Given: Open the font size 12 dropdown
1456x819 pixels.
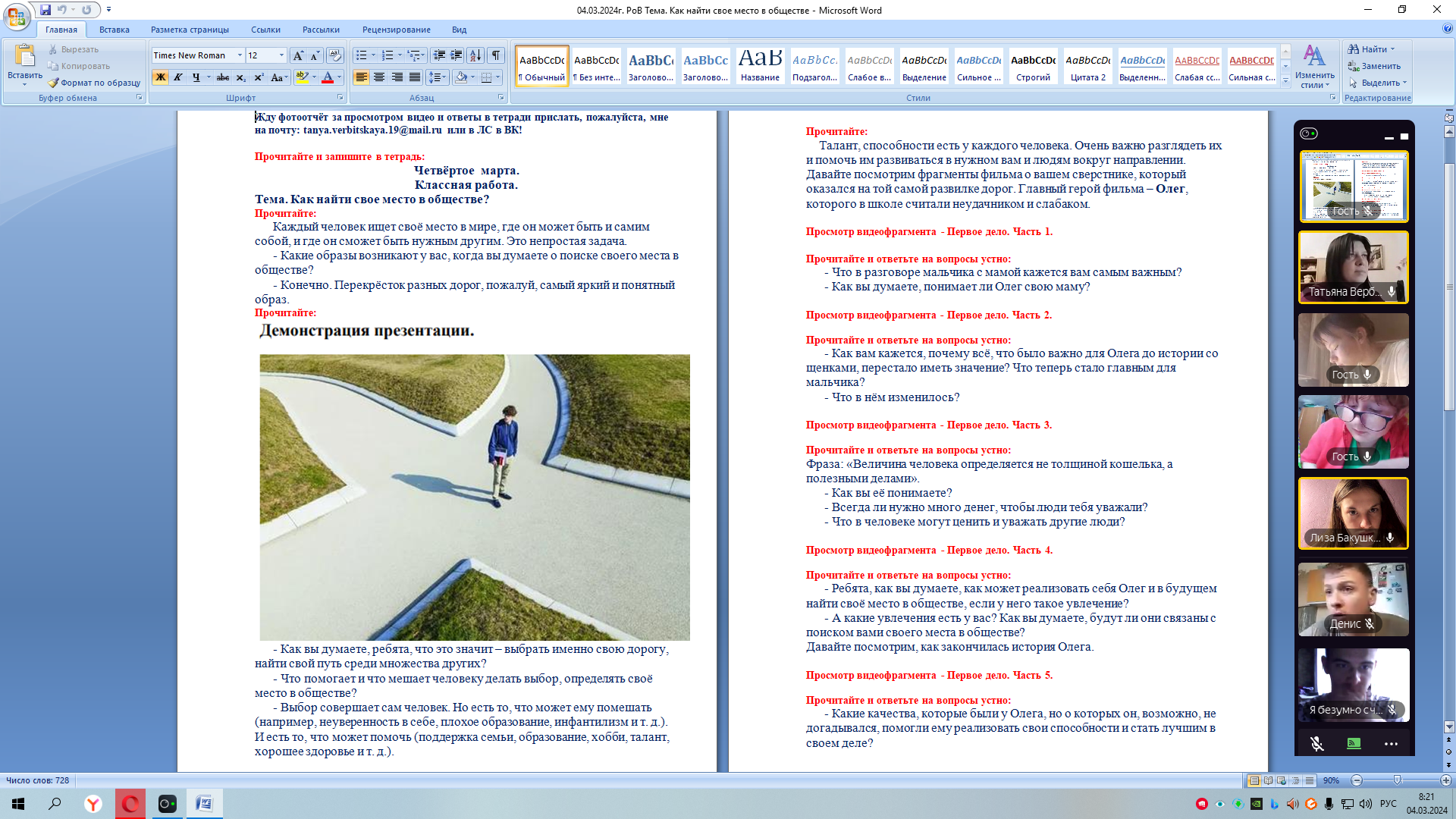Looking at the screenshot, I should click(281, 55).
